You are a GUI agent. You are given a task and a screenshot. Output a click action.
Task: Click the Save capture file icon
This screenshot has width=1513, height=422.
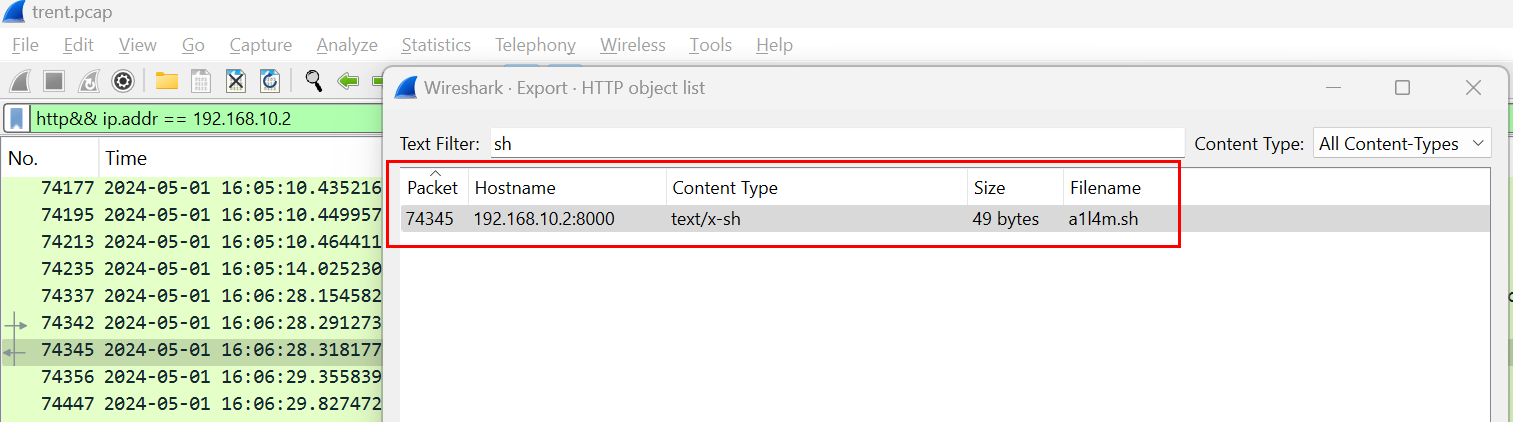201,80
